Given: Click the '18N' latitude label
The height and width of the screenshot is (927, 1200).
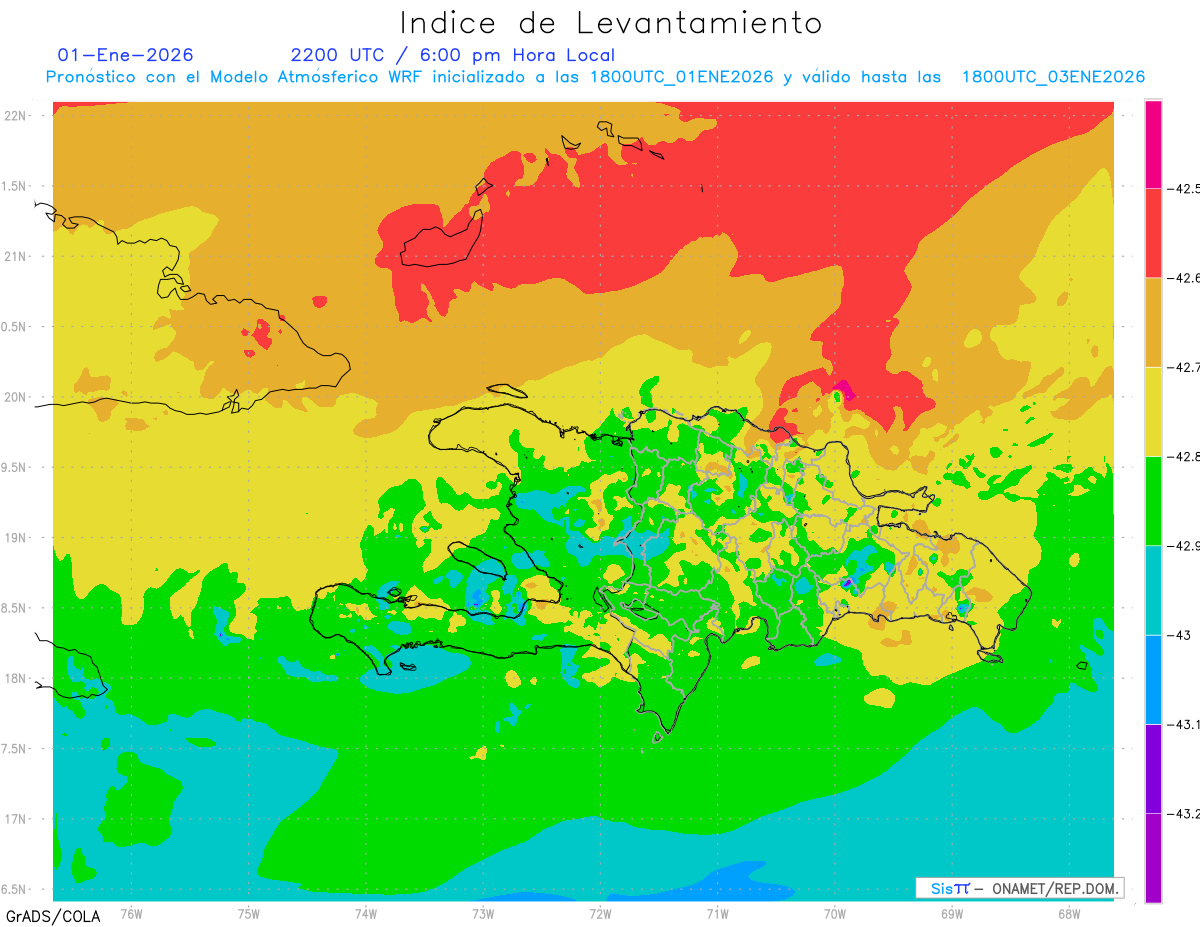Looking at the screenshot, I should (16, 678).
